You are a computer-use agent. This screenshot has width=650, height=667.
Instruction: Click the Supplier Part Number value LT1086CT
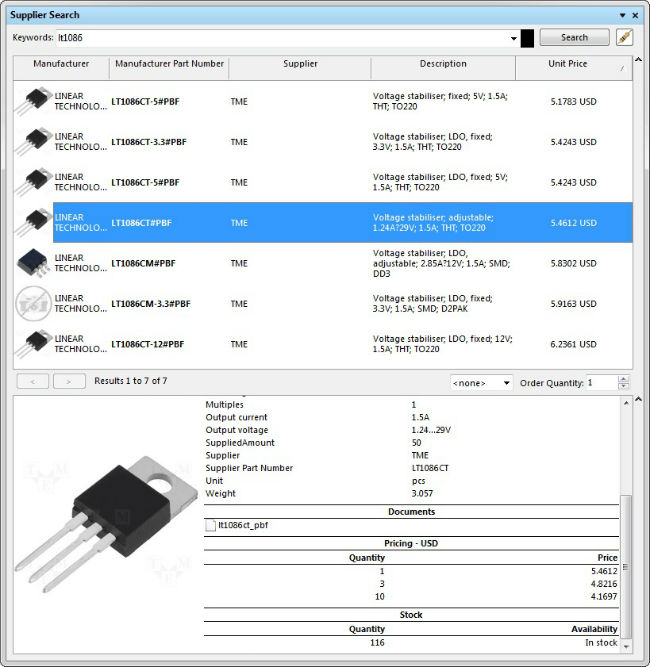[430, 468]
